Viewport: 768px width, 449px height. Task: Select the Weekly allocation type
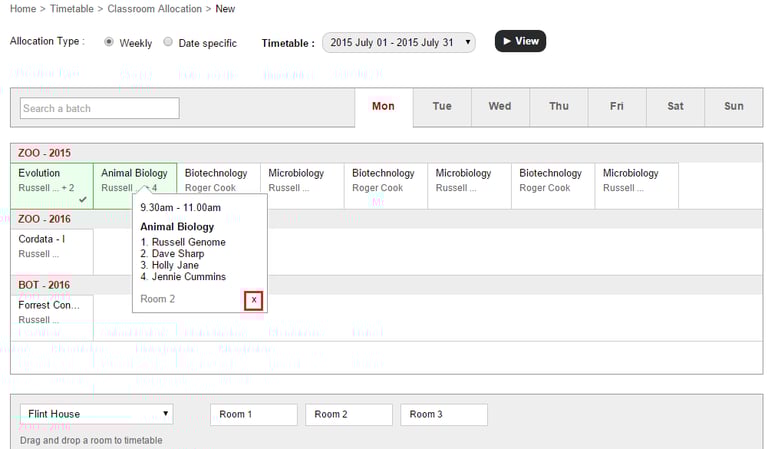pos(109,42)
